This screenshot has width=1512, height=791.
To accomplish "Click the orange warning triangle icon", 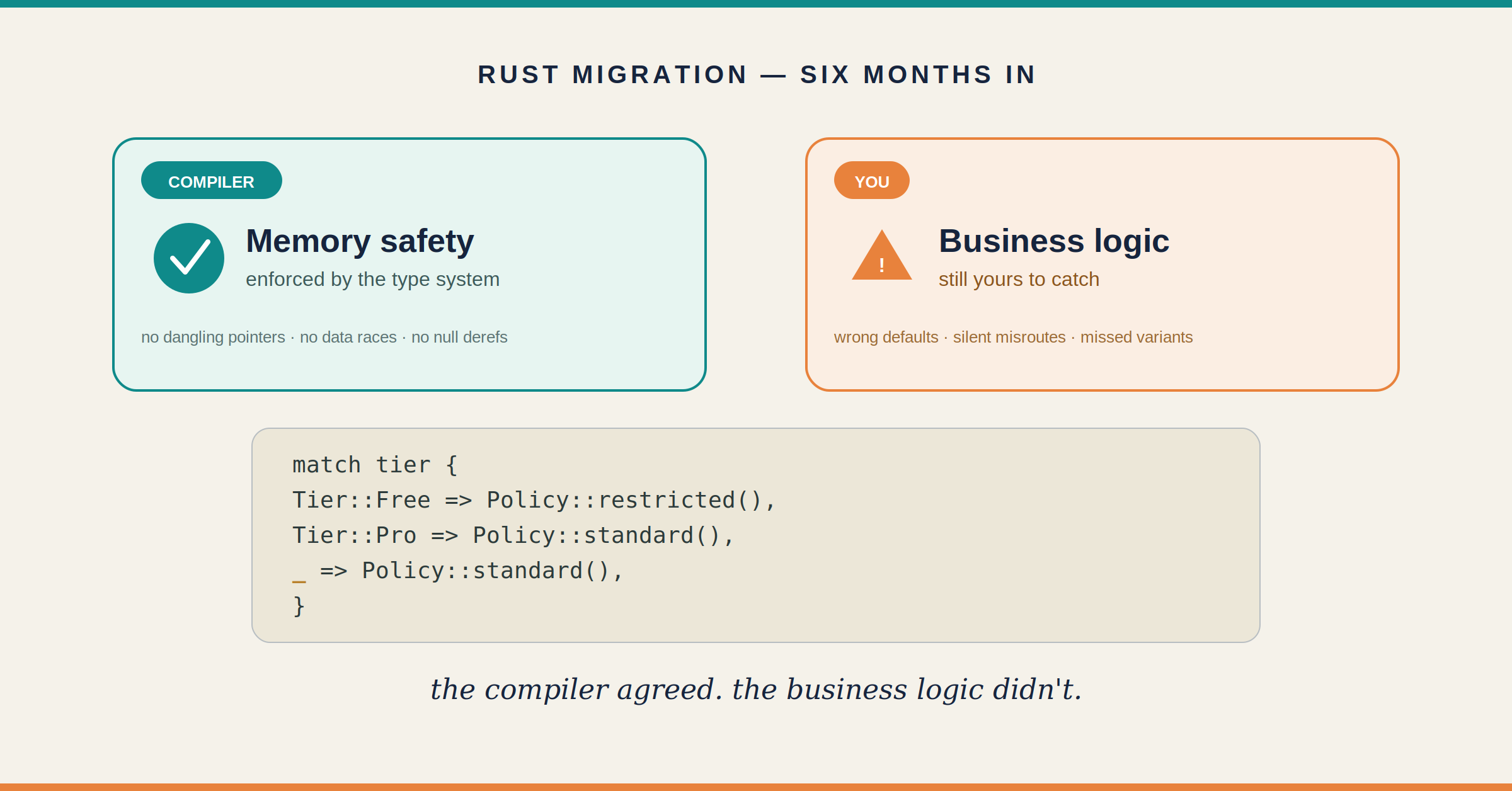I will pyautogui.click(x=882, y=255).
